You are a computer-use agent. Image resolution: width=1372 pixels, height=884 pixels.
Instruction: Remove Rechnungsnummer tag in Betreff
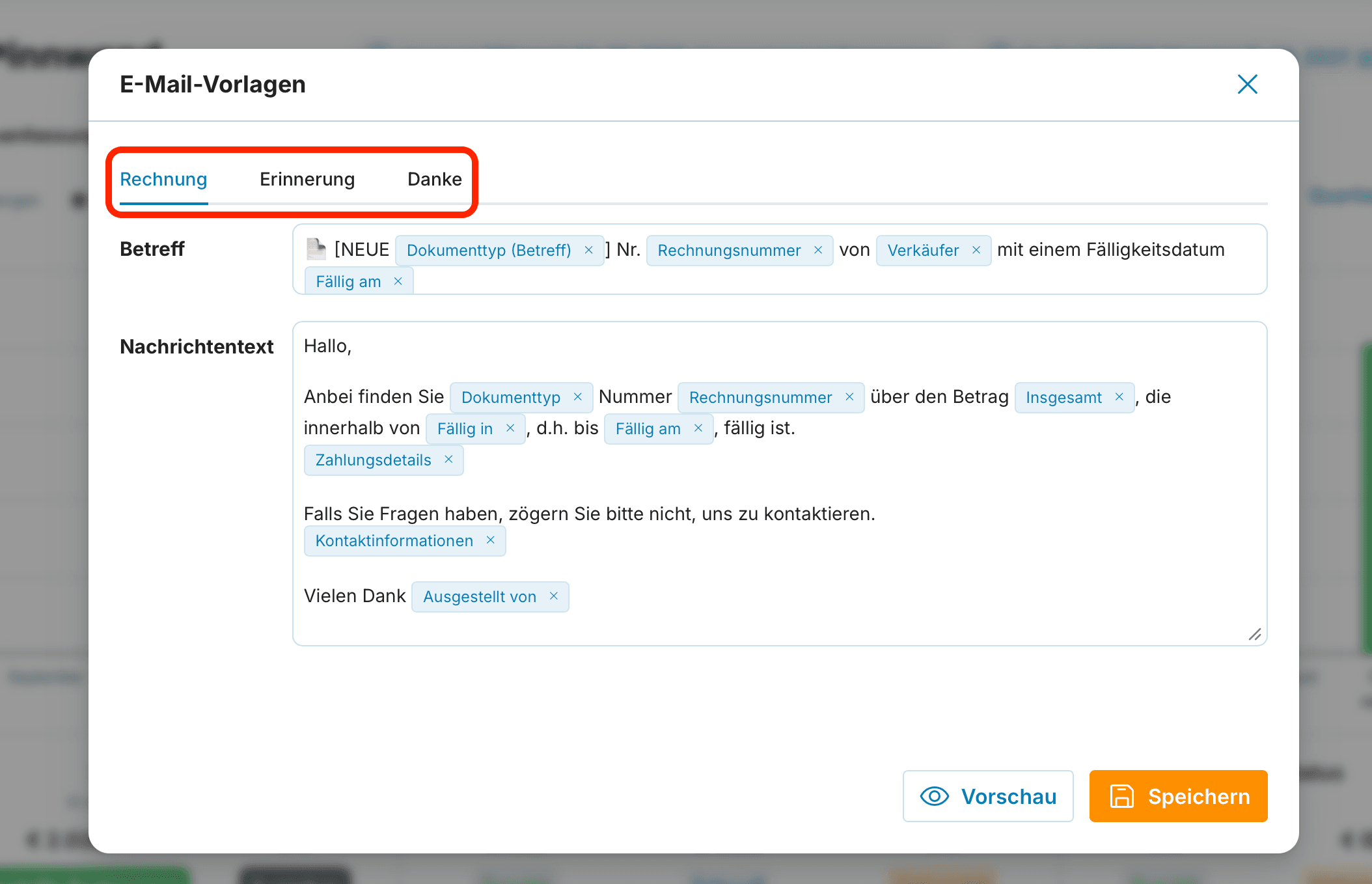pyautogui.click(x=818, y=250)
